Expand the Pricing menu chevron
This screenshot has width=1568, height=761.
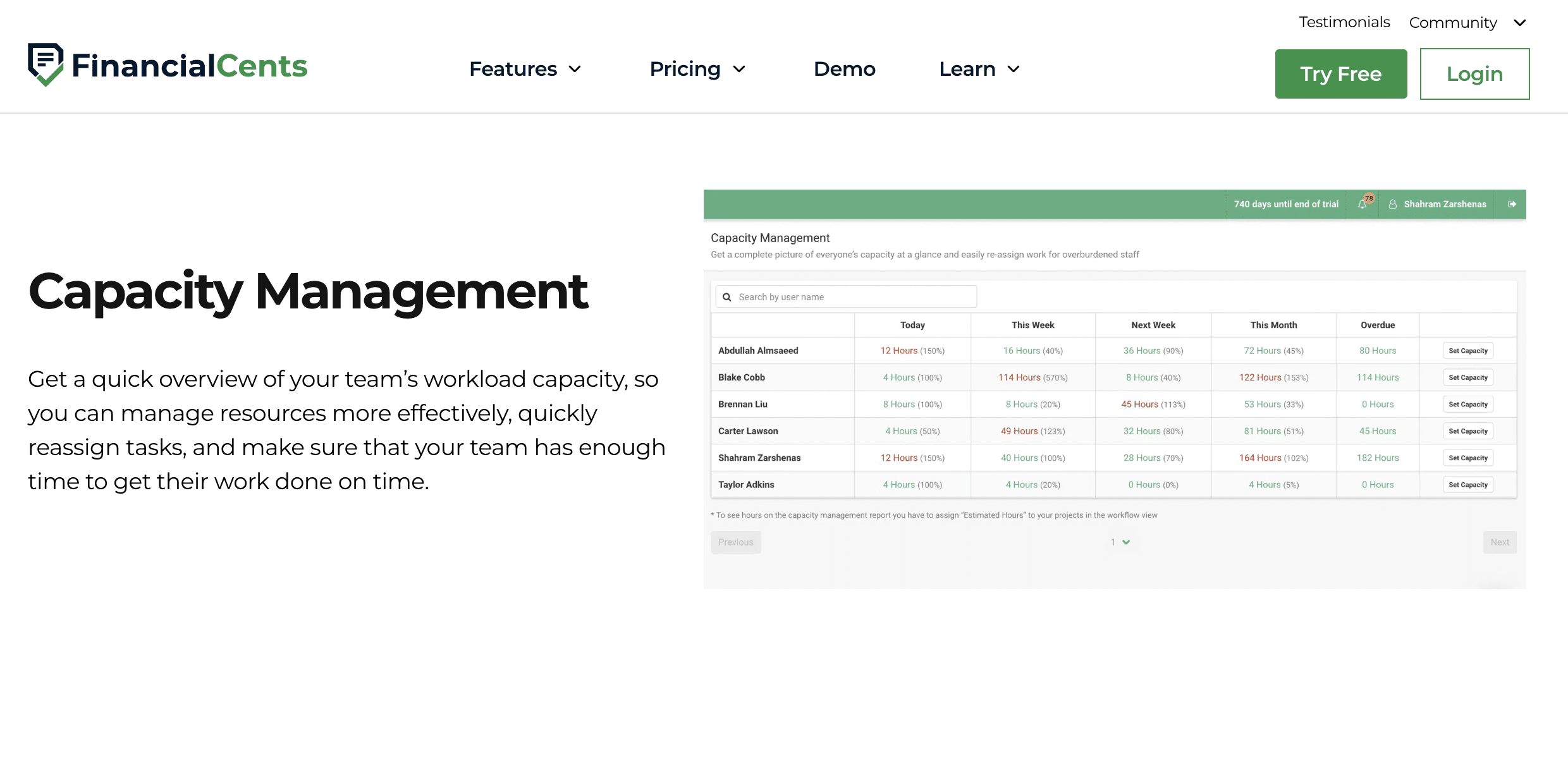pyautogui.click(x=739, y=69)
